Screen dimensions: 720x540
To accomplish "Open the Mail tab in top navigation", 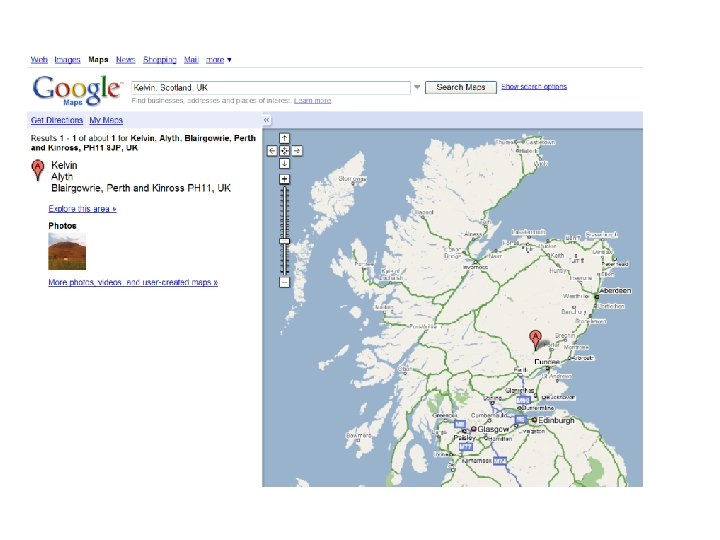I will [x=191, y=60].
